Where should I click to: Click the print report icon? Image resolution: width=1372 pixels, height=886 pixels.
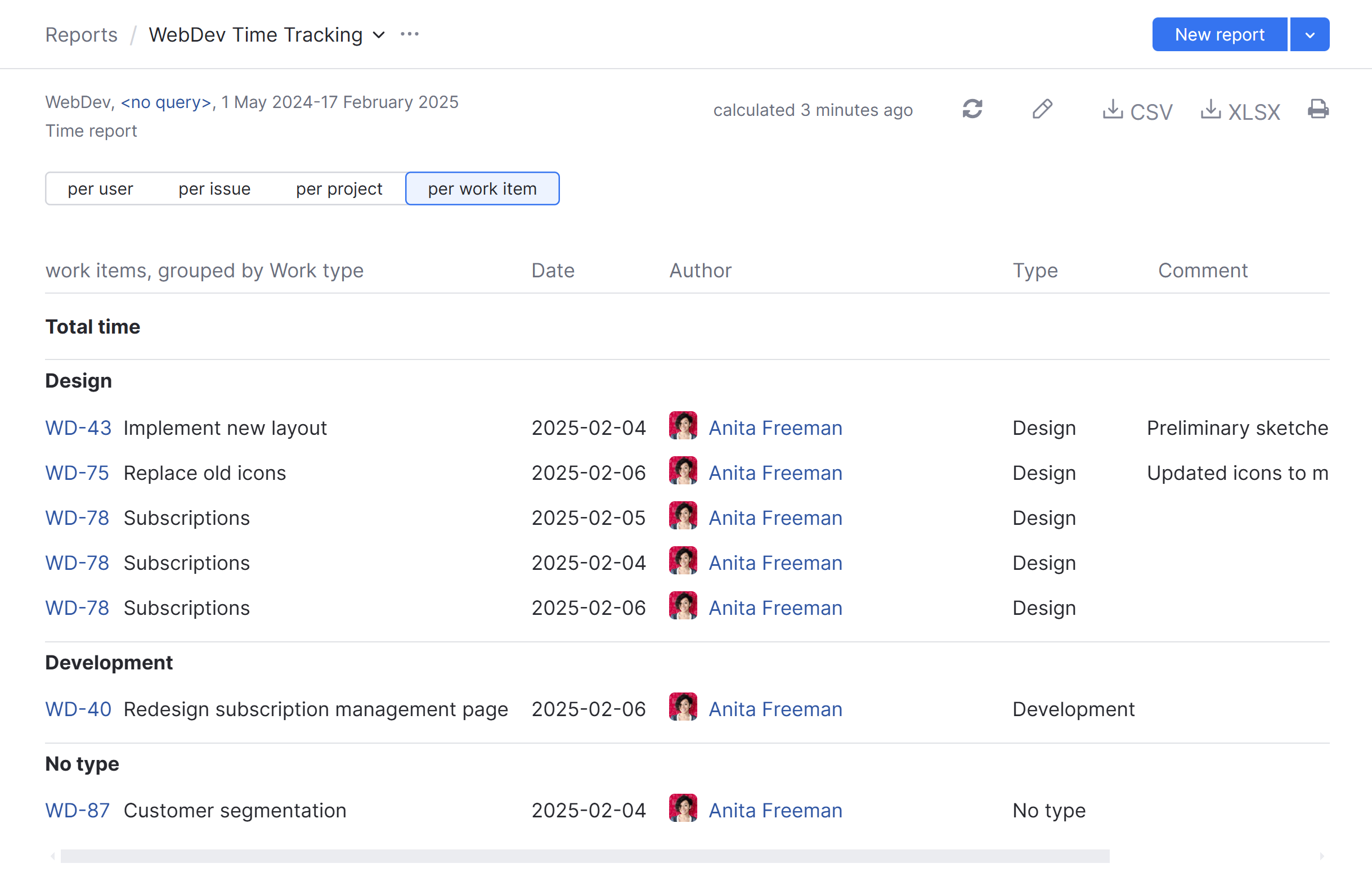1317,109
